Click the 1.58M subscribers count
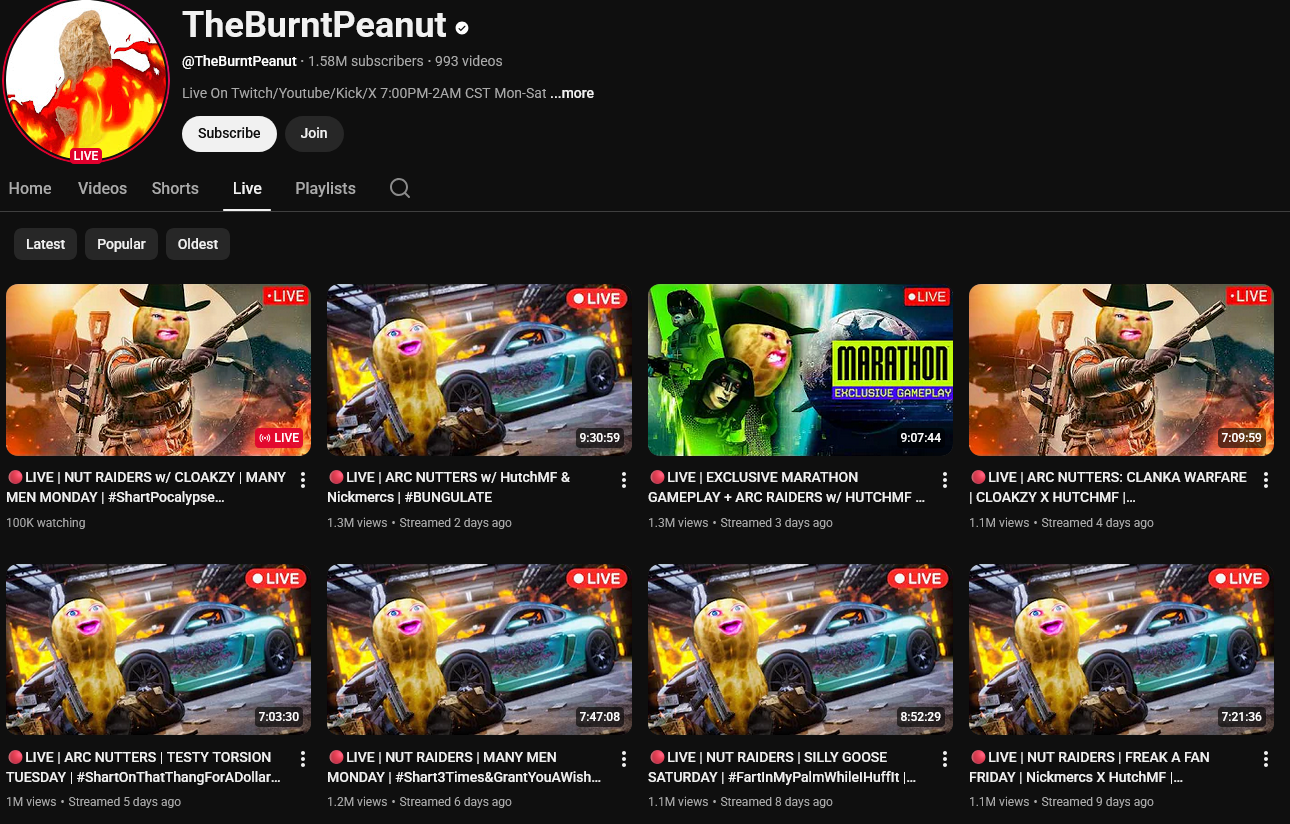This screenshot has width=1290, height=824. pyautogui.click(x=366, y=61)
